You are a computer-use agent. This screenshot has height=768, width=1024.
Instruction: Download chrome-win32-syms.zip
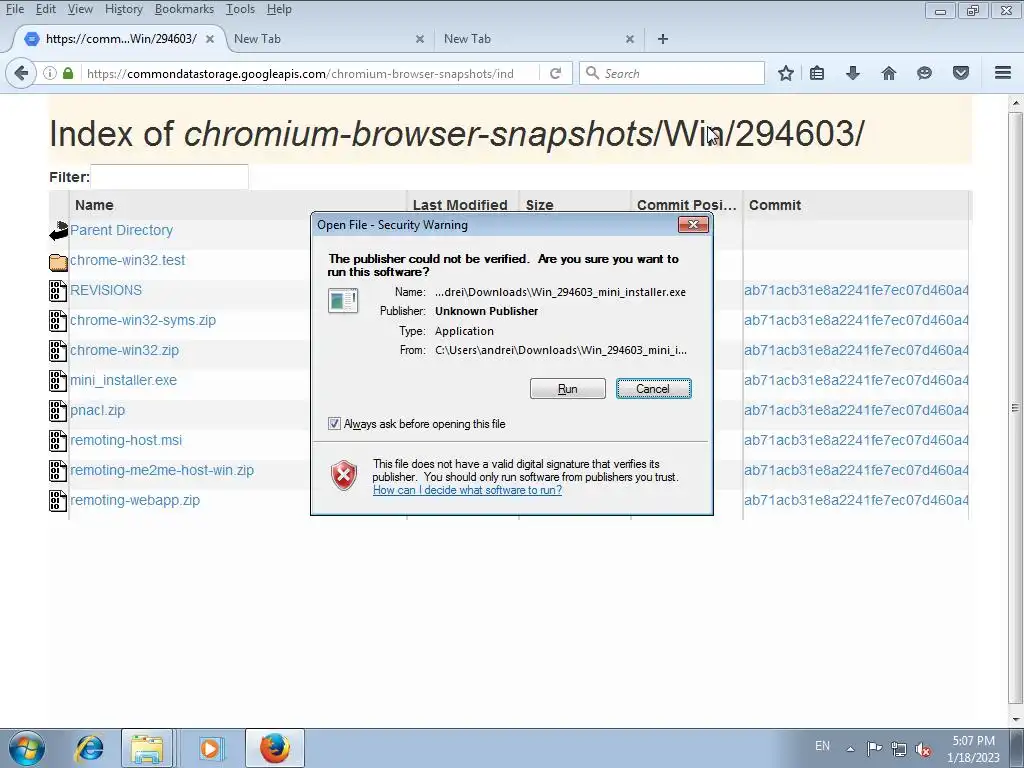[142, 321]
